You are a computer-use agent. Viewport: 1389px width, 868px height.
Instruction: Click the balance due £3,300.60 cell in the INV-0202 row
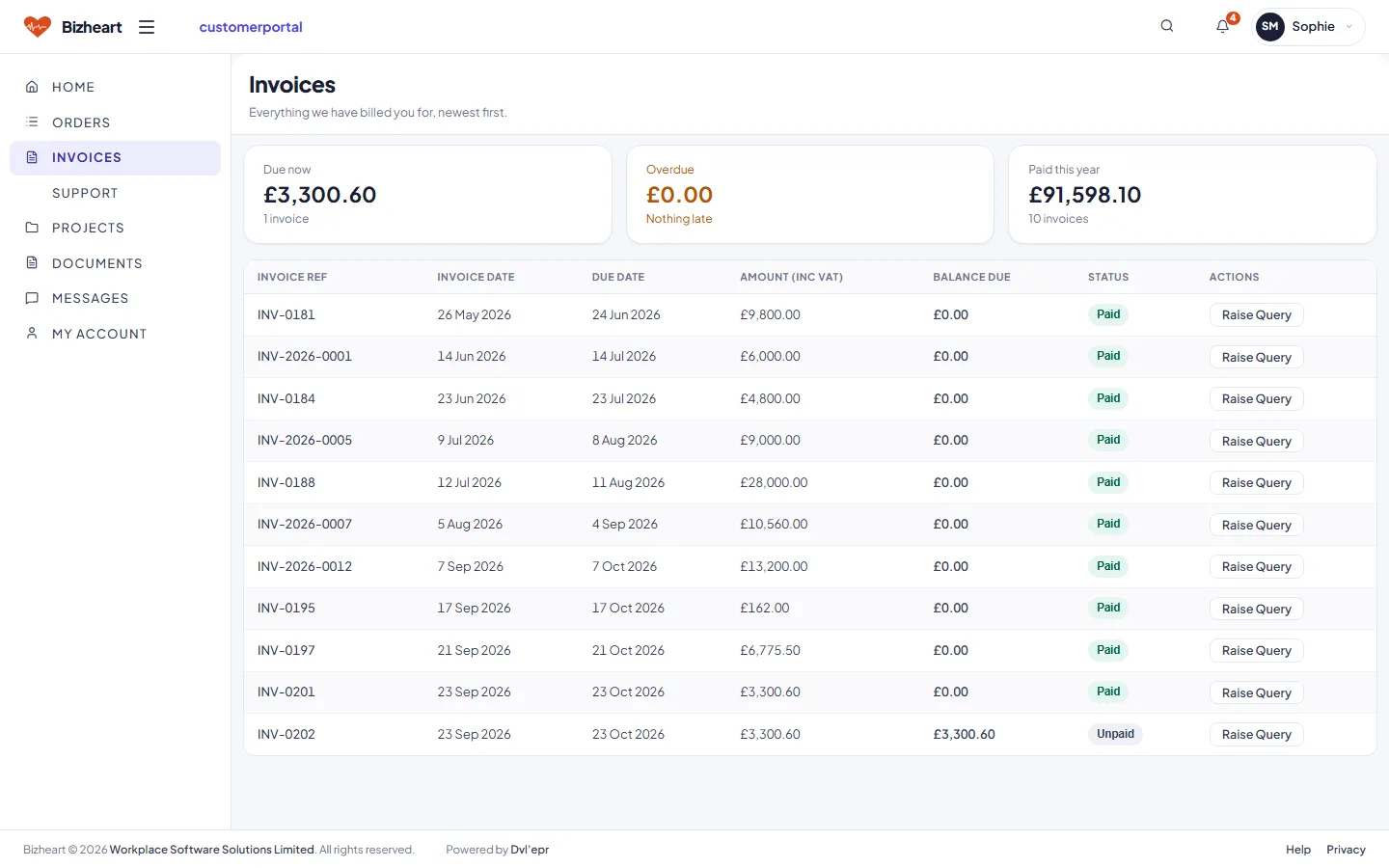pos(964,734)
